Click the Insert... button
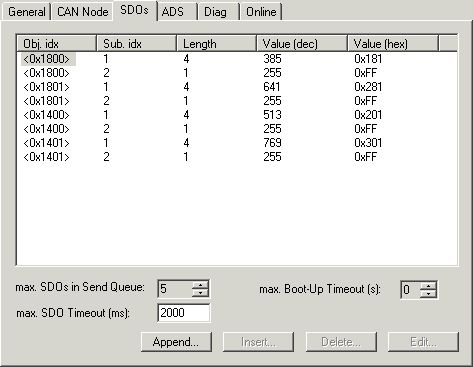473x367 pixels. pyautogui.click(x=258, y=342)
